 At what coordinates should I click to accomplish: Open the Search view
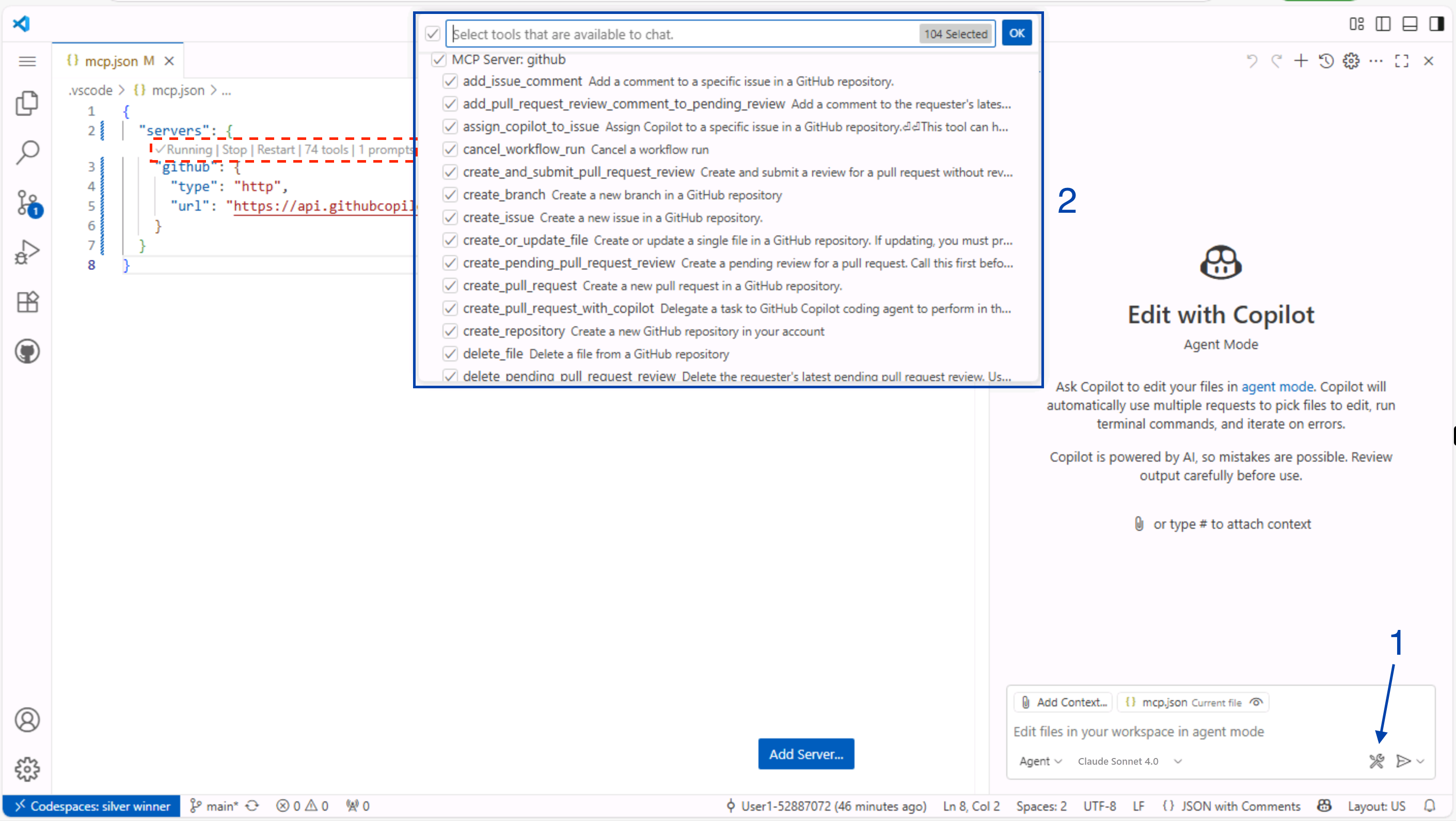[27, 152]
